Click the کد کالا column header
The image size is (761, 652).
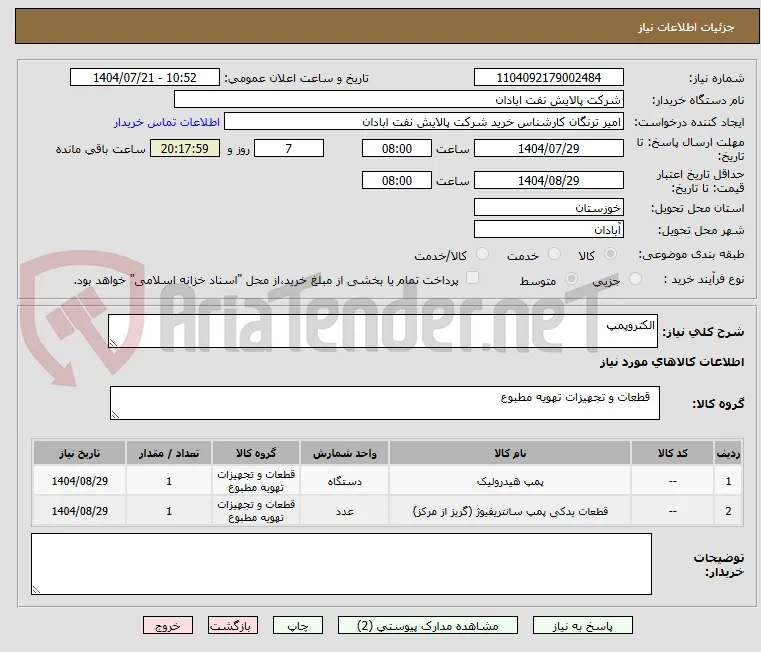click(x=672, y=453)
